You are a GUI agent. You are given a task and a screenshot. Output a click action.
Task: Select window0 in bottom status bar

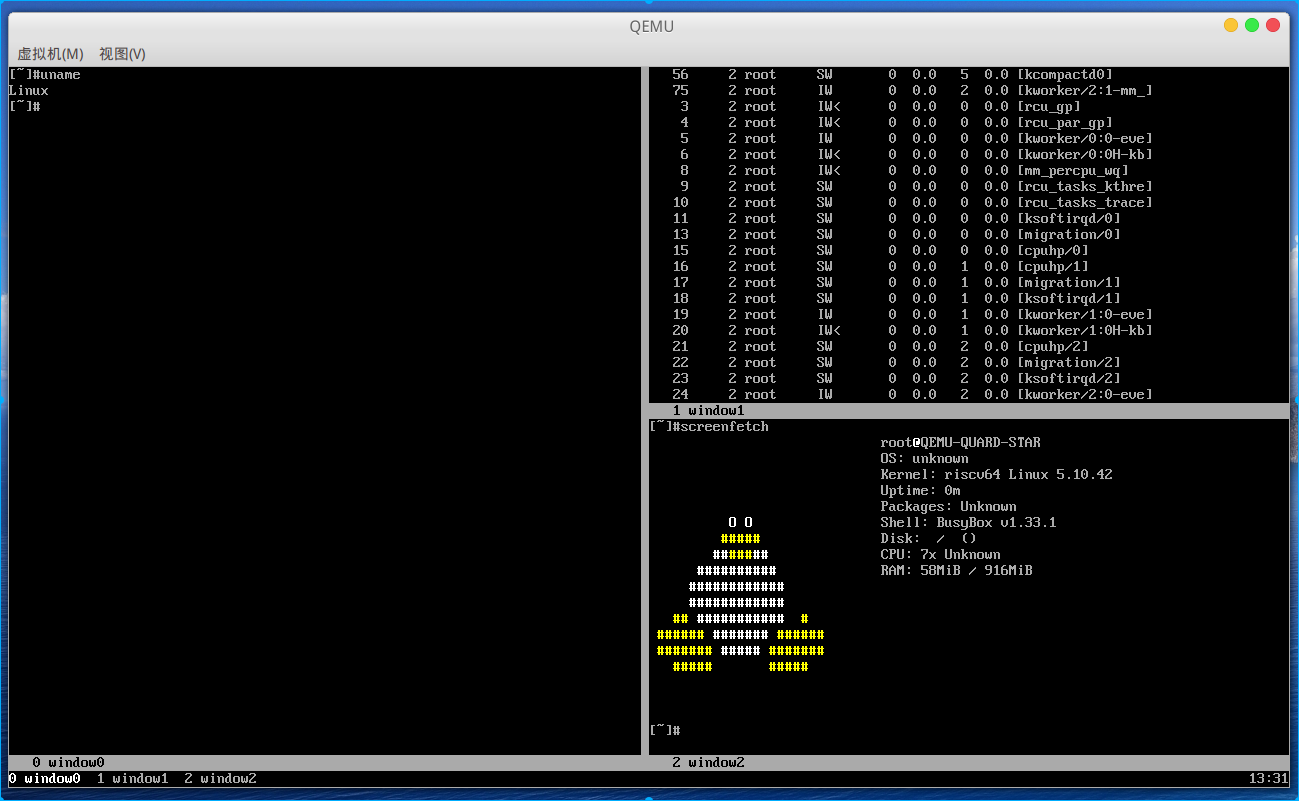44,778
